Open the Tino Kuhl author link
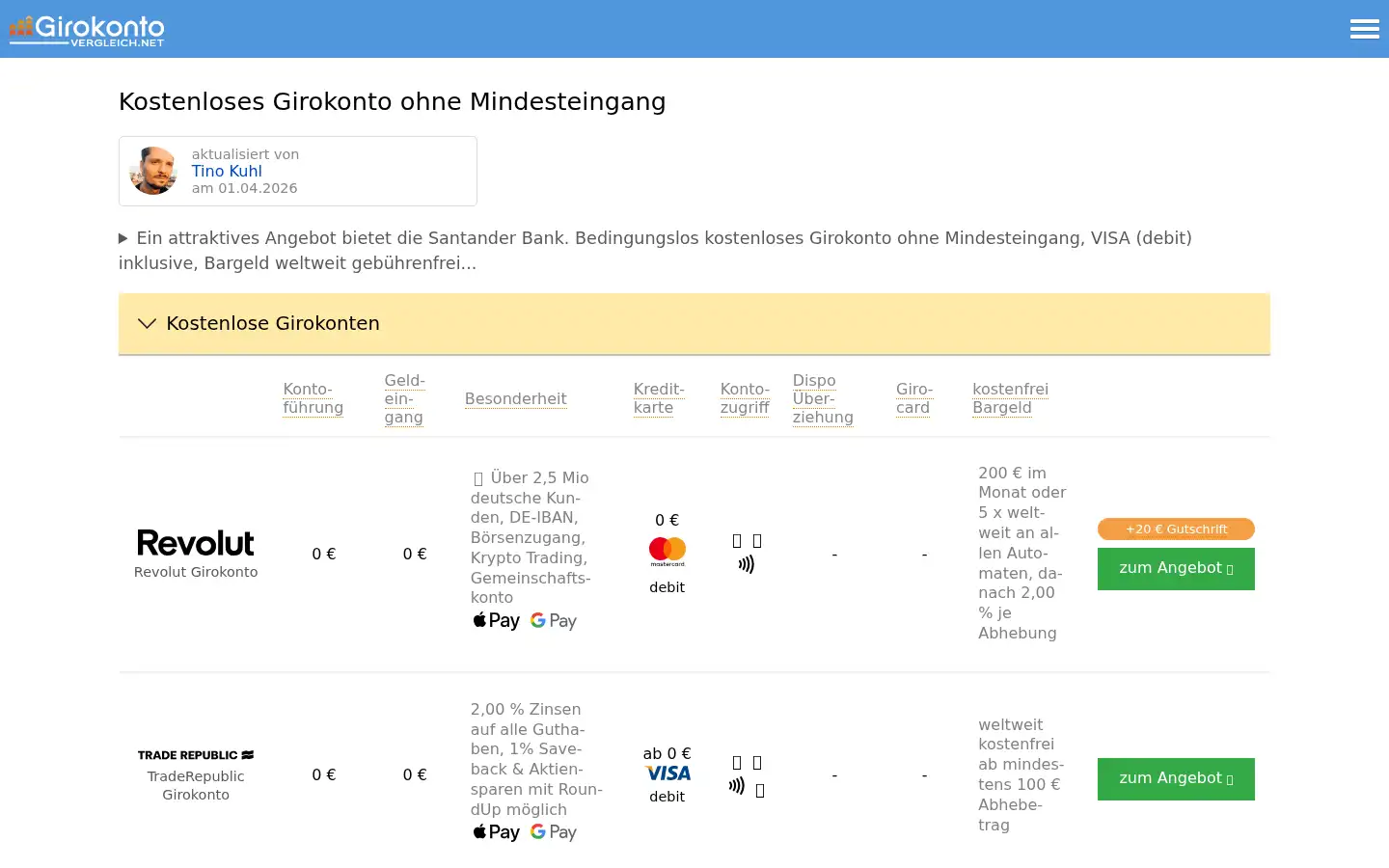Image resolution: width=1389 pixels, height=868 pixels. click(x=227, y=171)
